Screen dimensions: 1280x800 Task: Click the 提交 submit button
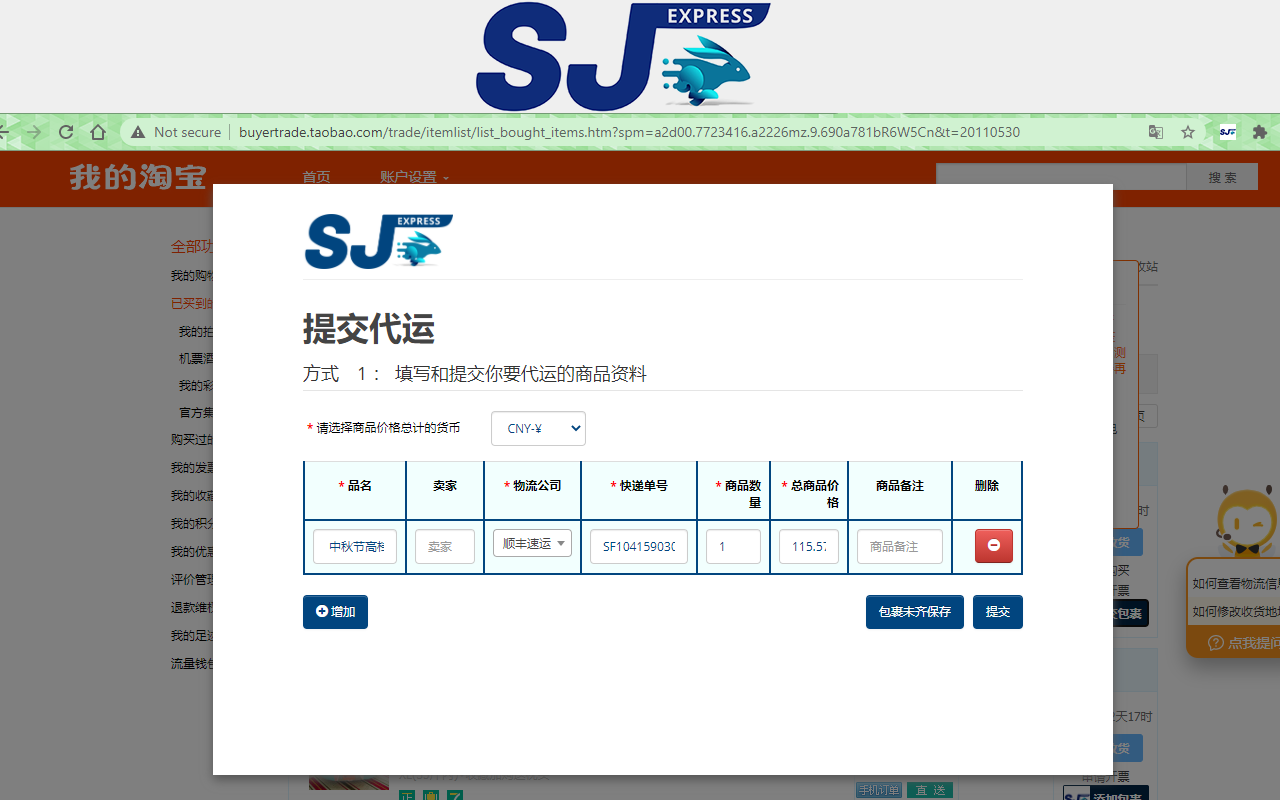[x=998, y=612]
